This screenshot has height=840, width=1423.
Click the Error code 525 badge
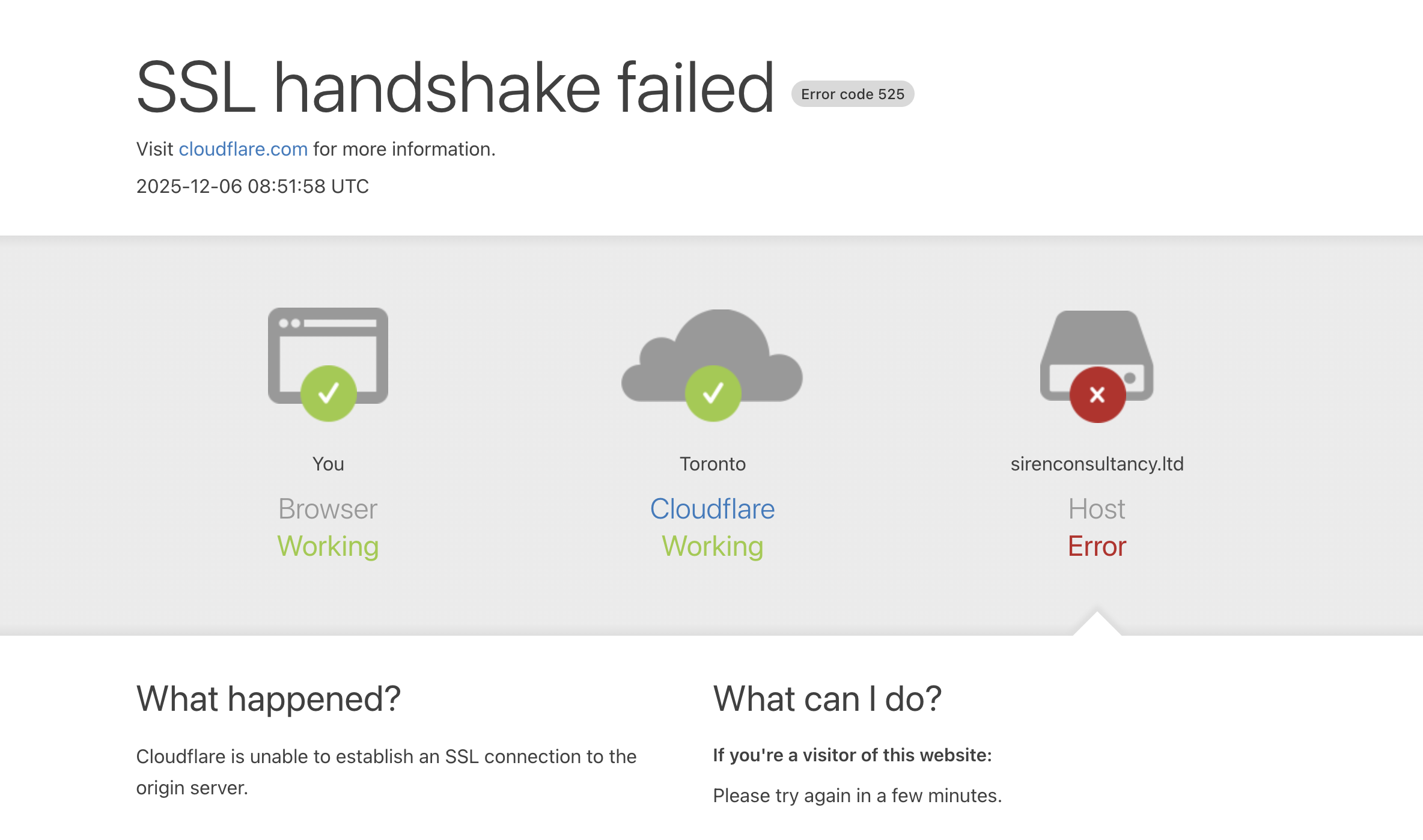tap(852, 94)
